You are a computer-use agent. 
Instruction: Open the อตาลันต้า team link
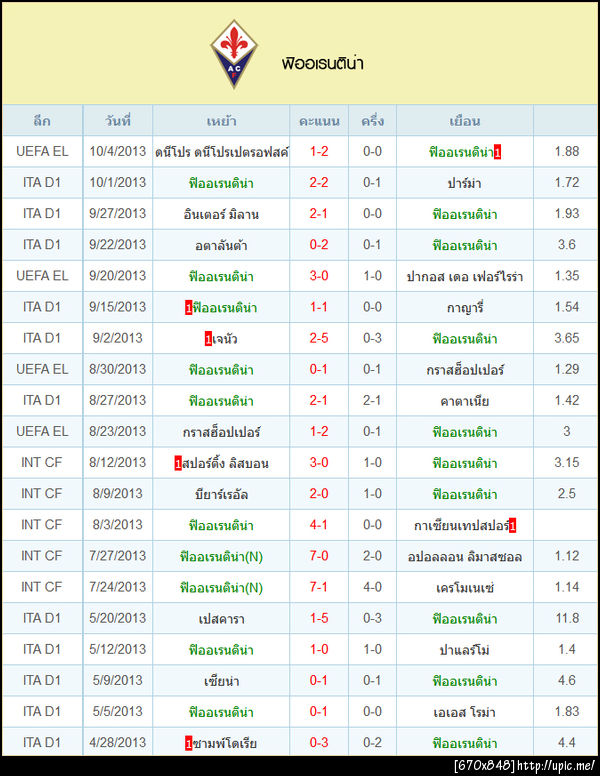tap(221, 245)
